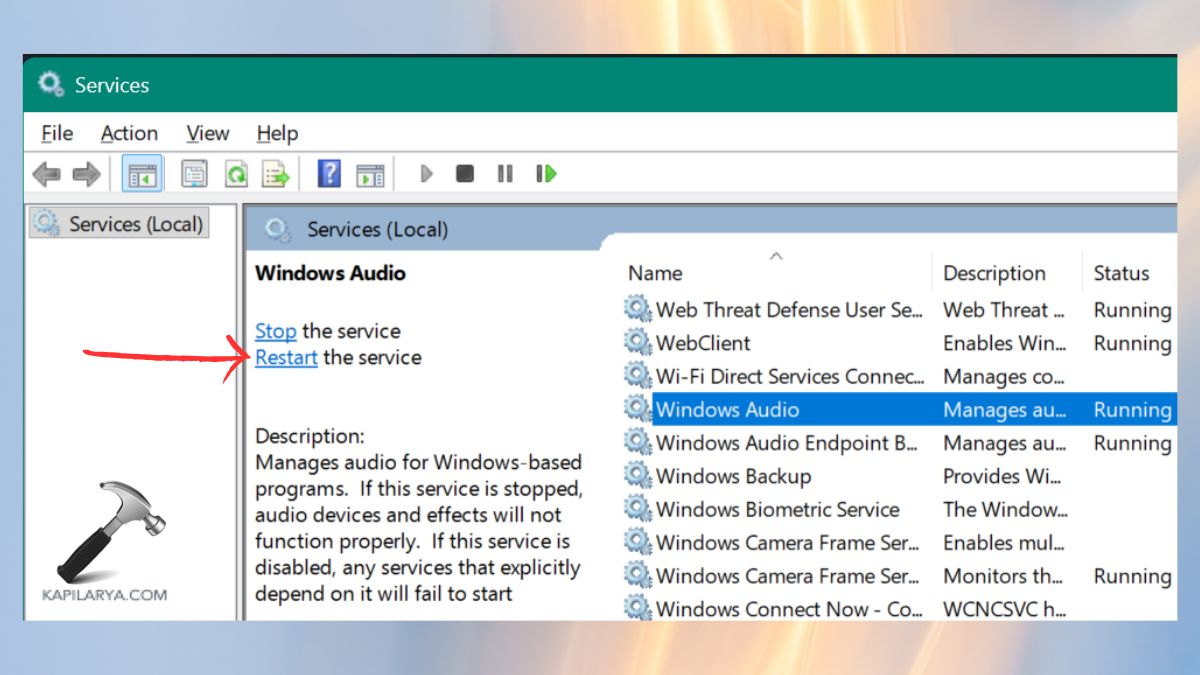Image resolution: width=1200 pixels, height=675 pixels.
Task: Open the File menu
Action: (56, 133)
